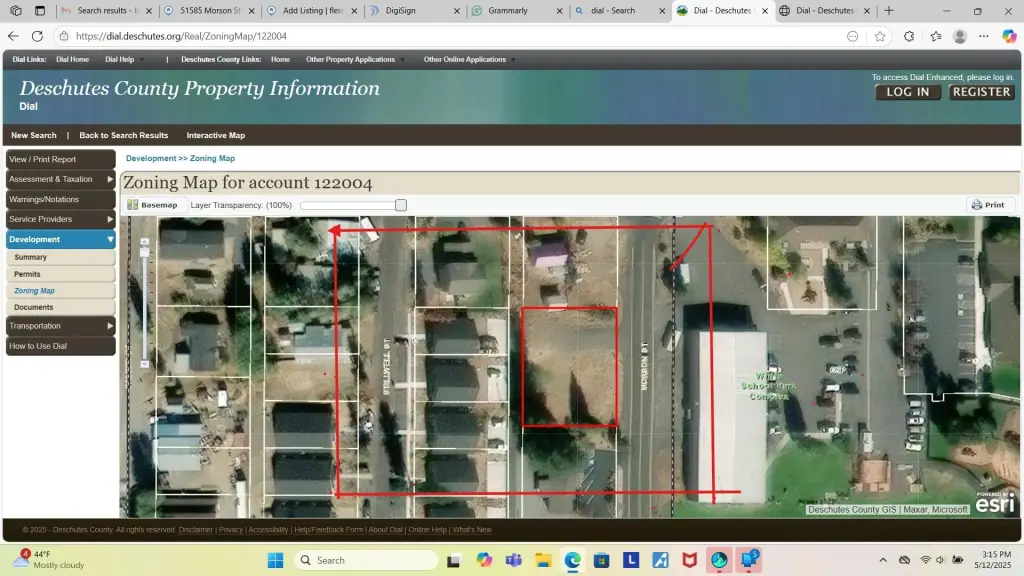This screenshot has width=1024, height=576.
Task: Add this page to browser favorites
Action: click(880, 36)
